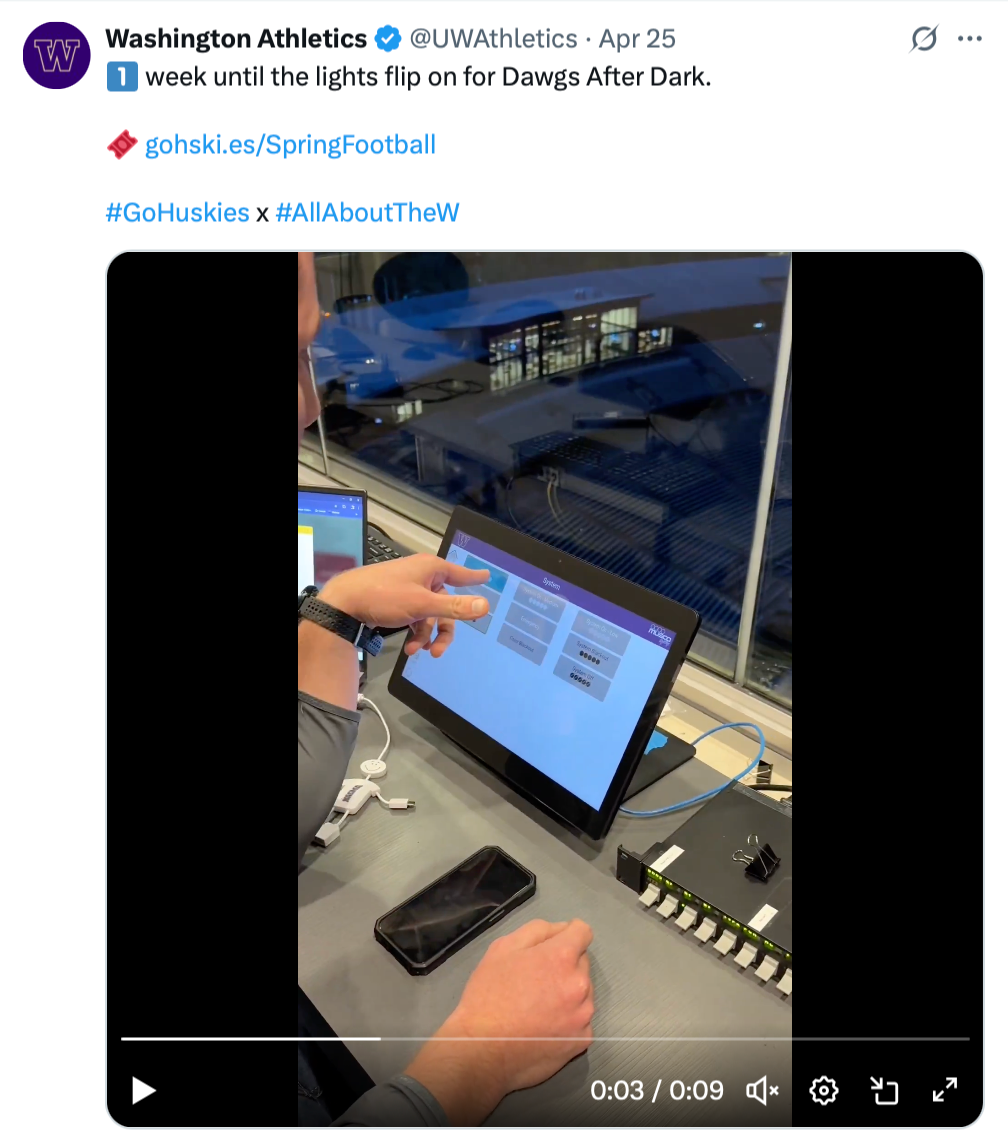
Task: Open gohski.es/SpringFootball link
Action: click(x=290, y=145)
